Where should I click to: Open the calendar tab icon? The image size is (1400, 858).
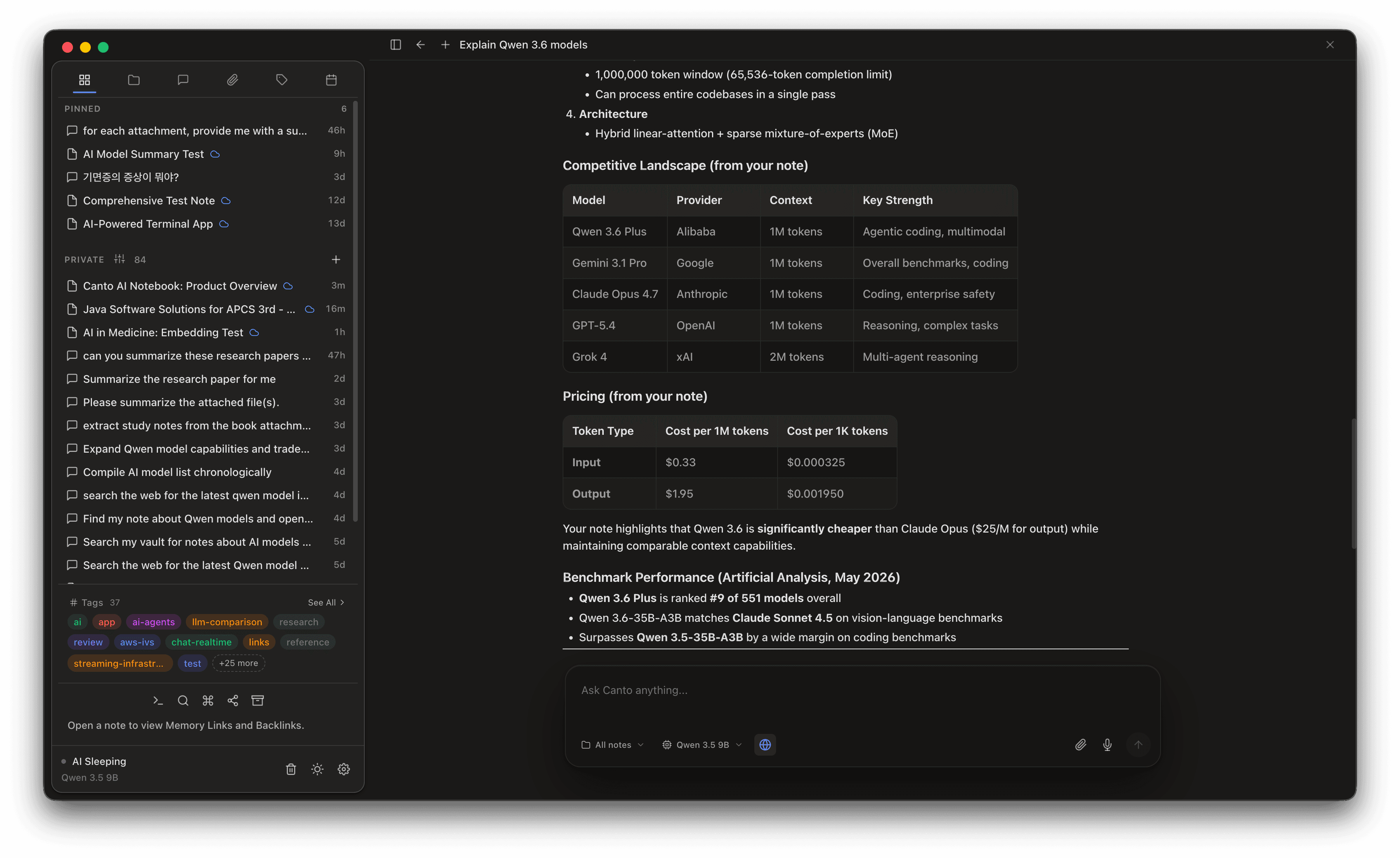point(331,80)
